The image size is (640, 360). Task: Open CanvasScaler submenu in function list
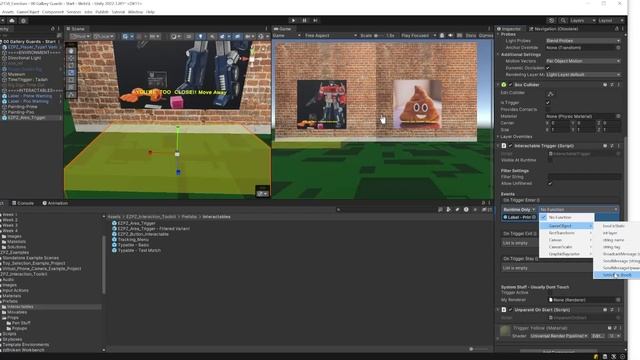point(567,247)
